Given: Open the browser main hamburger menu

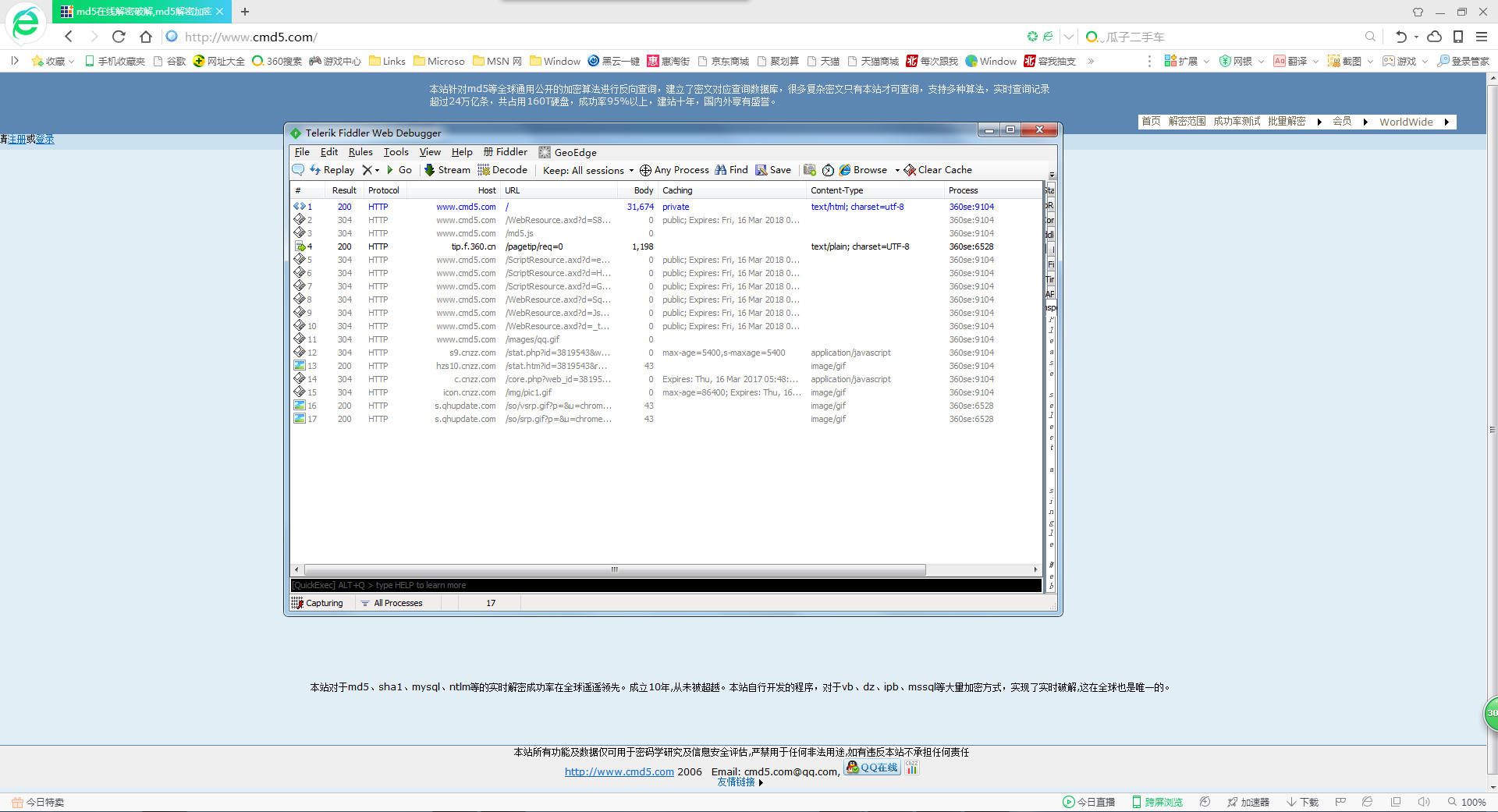Looking at the screenshot, I should 1481,37.
